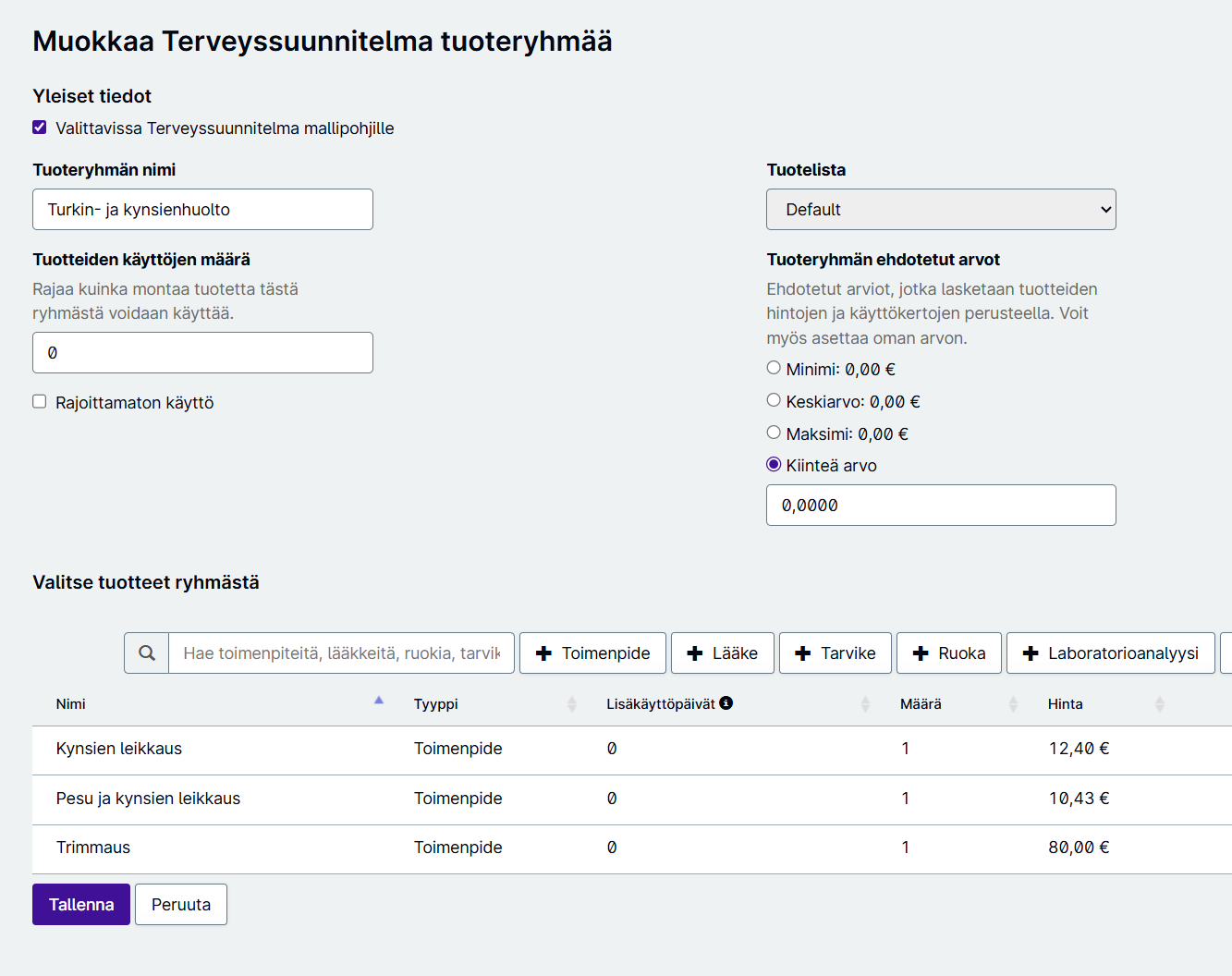This screenshot has height=976, width=1232.
Task: Click the Nimi column header
Action: [x=70, y=704]
